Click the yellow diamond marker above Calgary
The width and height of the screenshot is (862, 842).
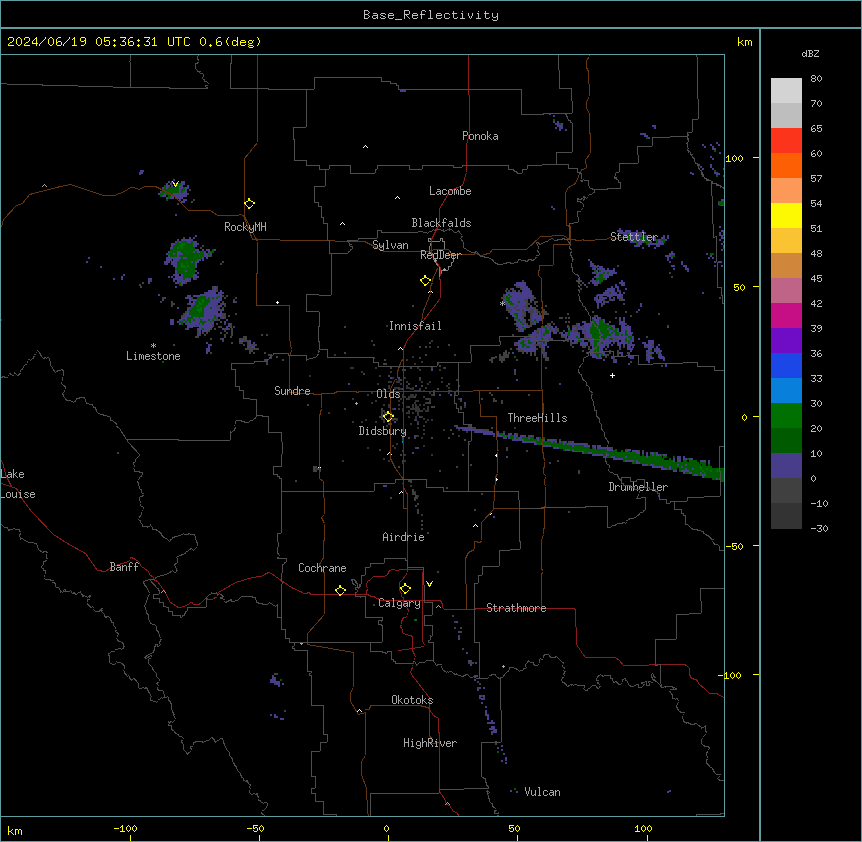coord(405,589)
